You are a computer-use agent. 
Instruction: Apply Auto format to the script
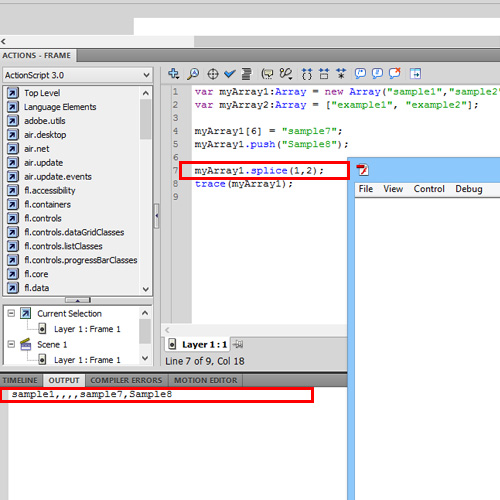(x=247, y=74)
